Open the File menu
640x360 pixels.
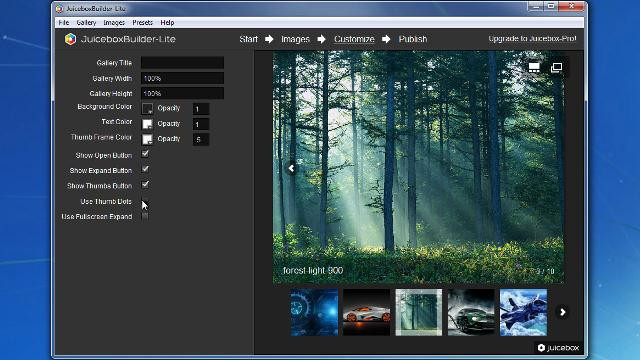click(x=64, y=22)
